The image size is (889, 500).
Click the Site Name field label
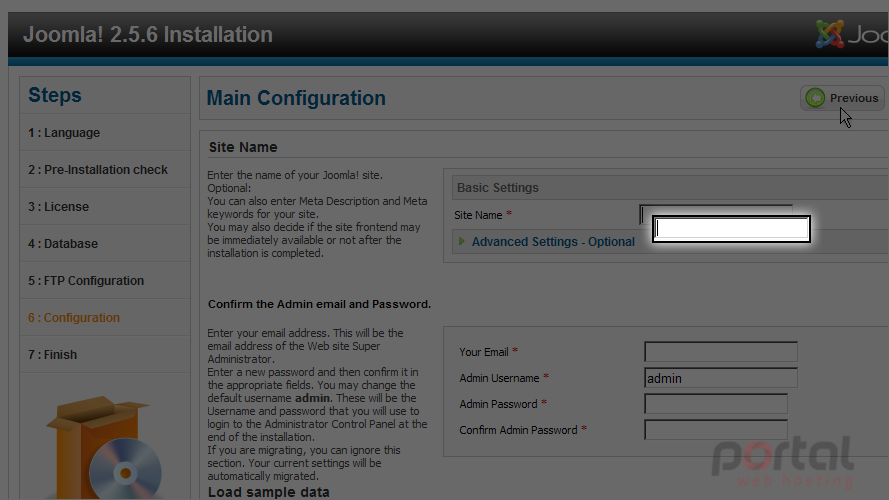click(x=478, y=215)
